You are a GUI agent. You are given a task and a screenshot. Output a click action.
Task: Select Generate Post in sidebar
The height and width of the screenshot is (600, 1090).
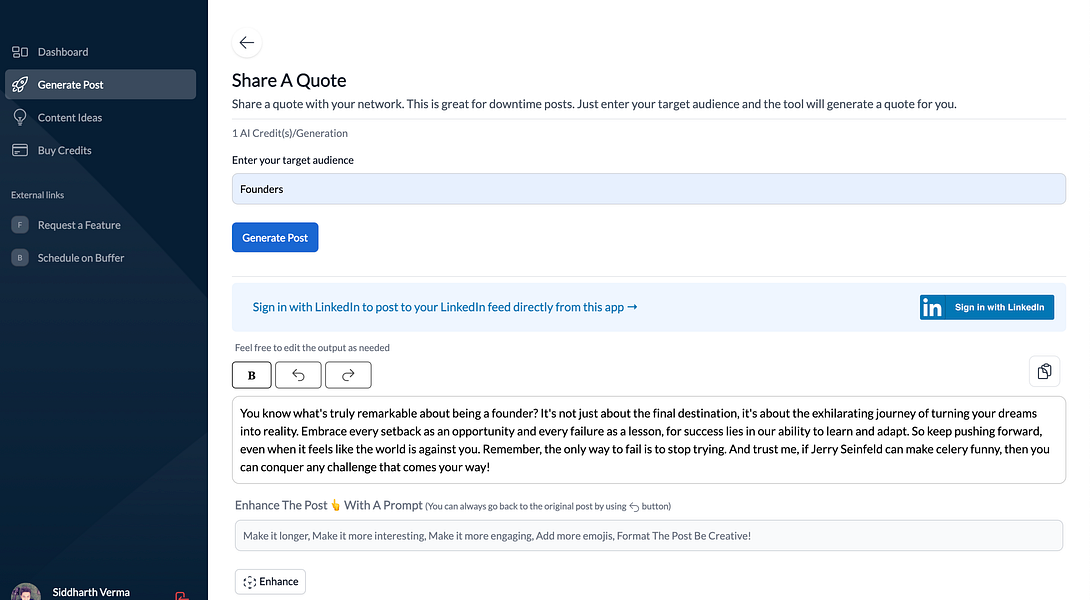pyautogui.click(x=100, y=84)
